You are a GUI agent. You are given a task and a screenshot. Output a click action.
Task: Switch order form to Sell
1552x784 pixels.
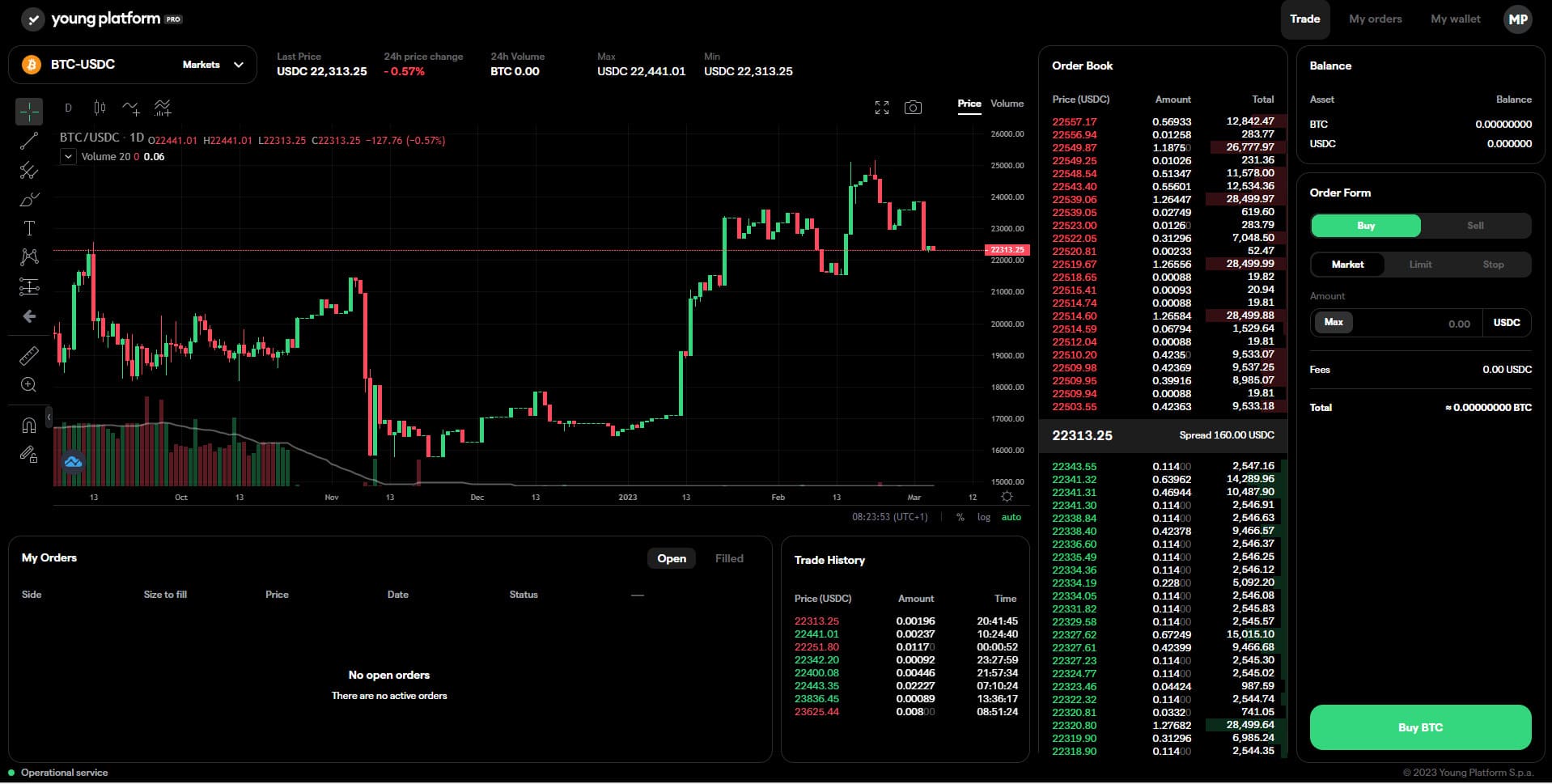point(1475,226)
